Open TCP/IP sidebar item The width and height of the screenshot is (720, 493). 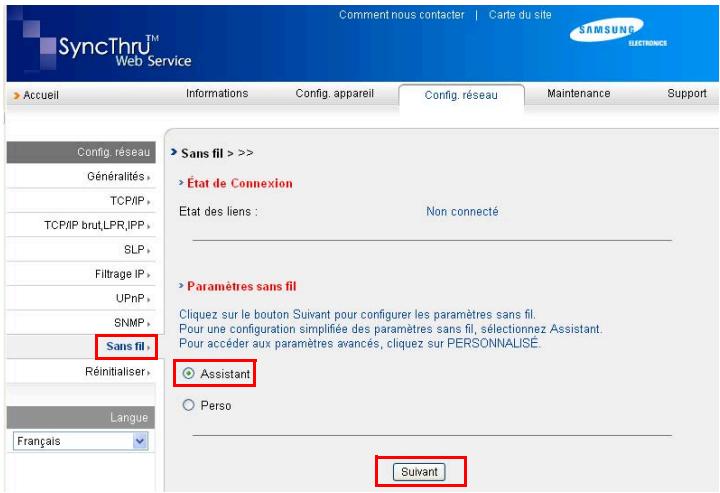(127, 201)
